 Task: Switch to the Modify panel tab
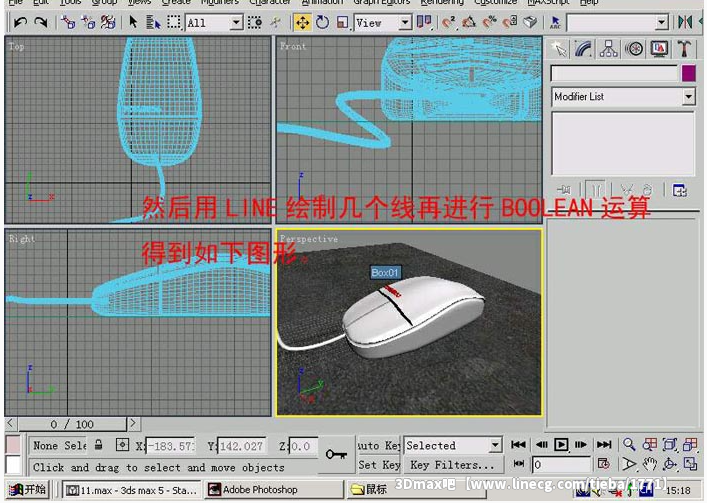583,49
